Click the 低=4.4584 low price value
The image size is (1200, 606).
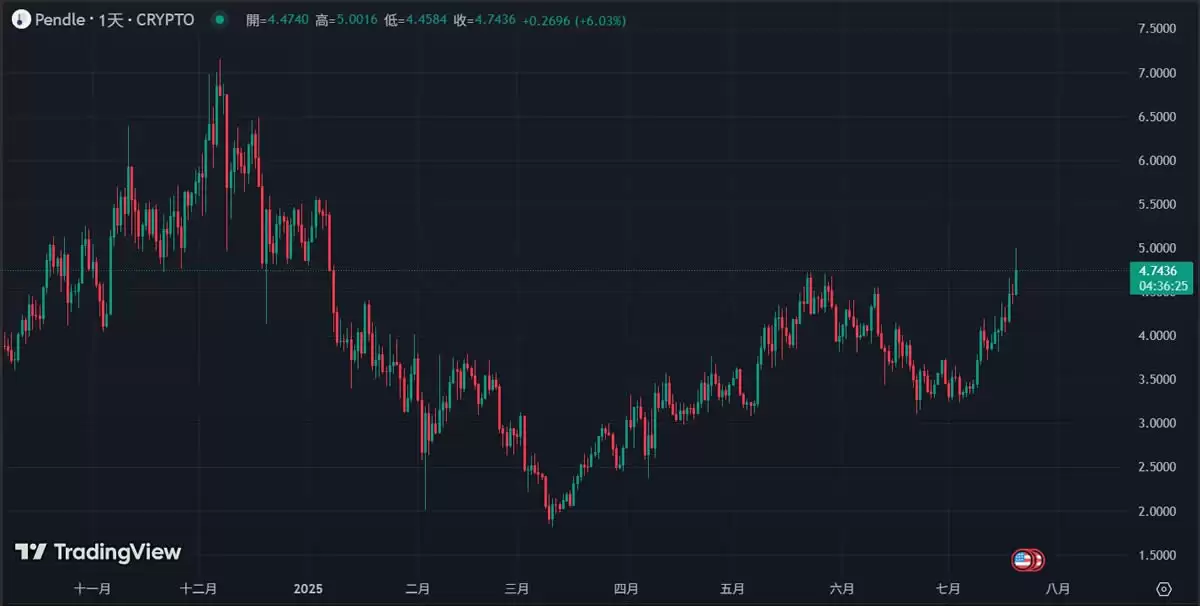[x=414, y=20]
